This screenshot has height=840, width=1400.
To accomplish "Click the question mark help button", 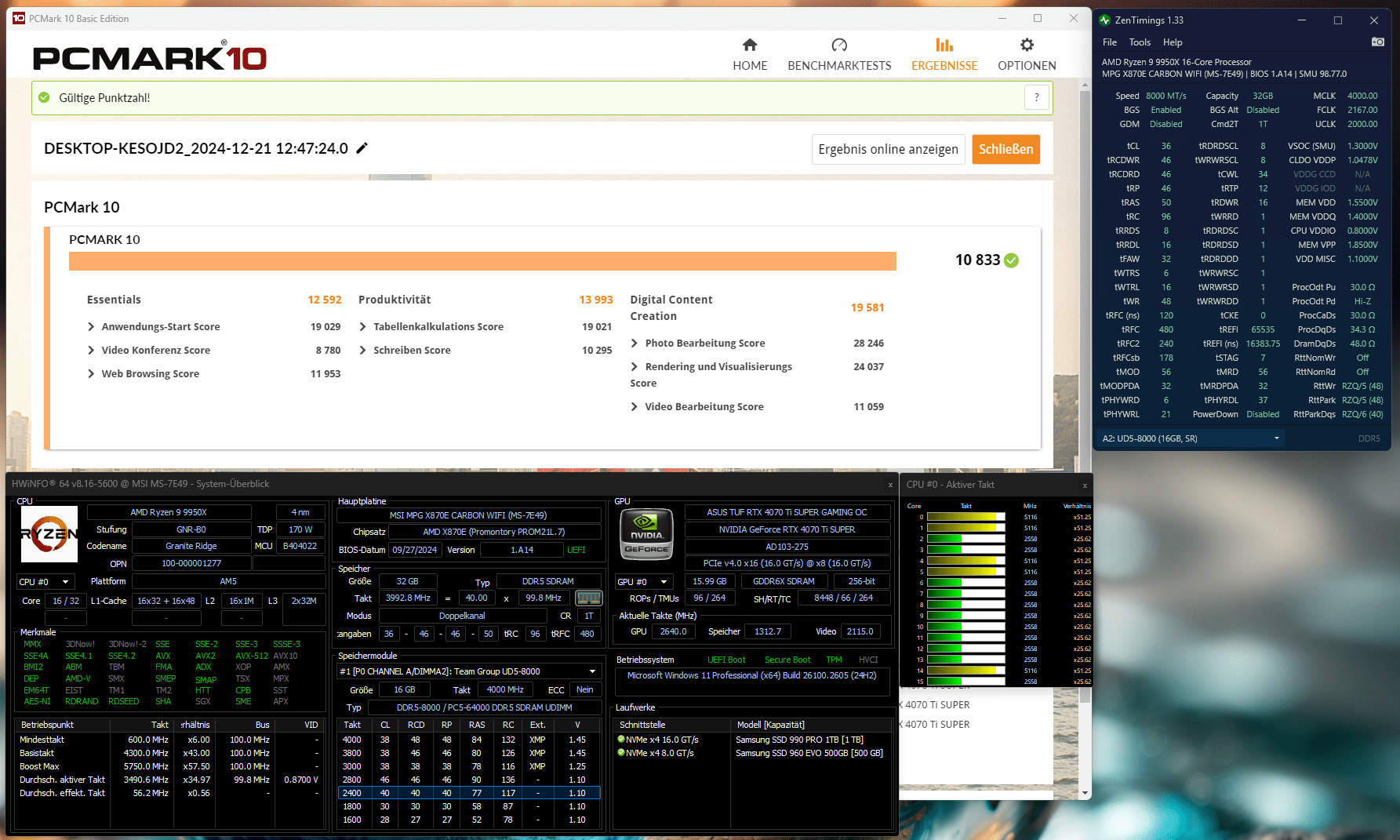I will coord(1037,98).
